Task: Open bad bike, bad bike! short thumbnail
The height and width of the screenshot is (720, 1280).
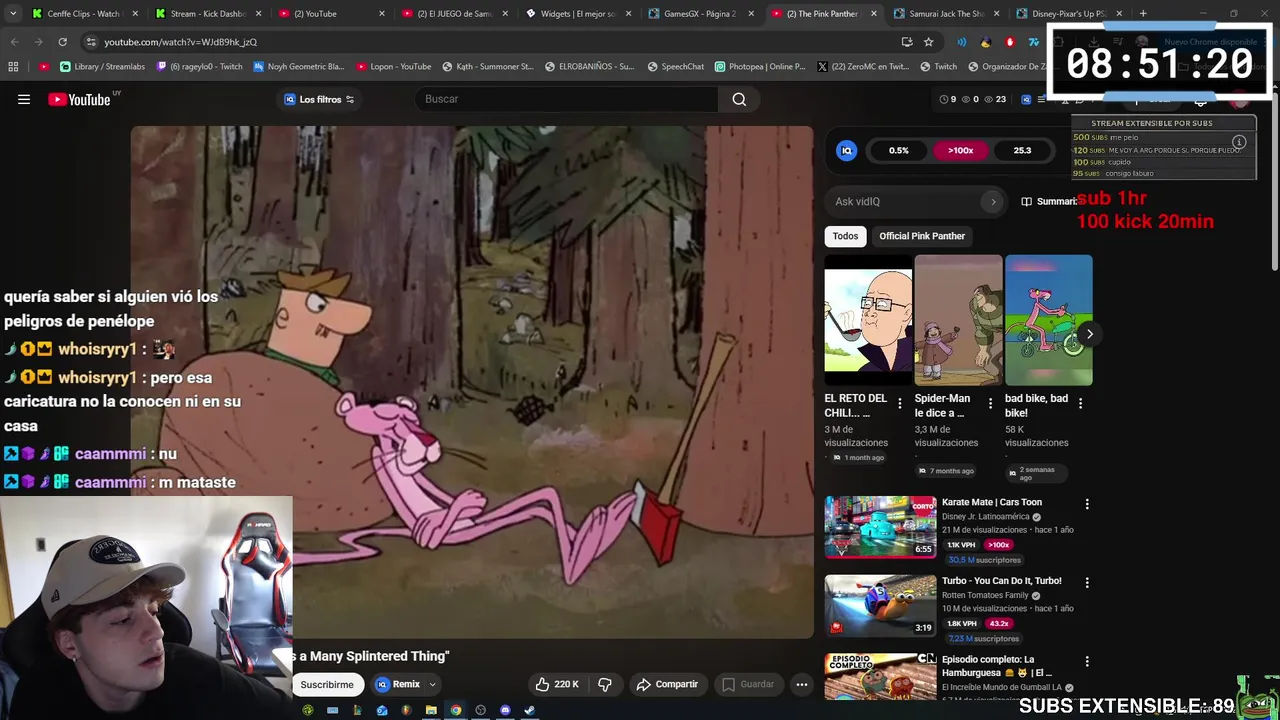Action: tap(1049, 320)
